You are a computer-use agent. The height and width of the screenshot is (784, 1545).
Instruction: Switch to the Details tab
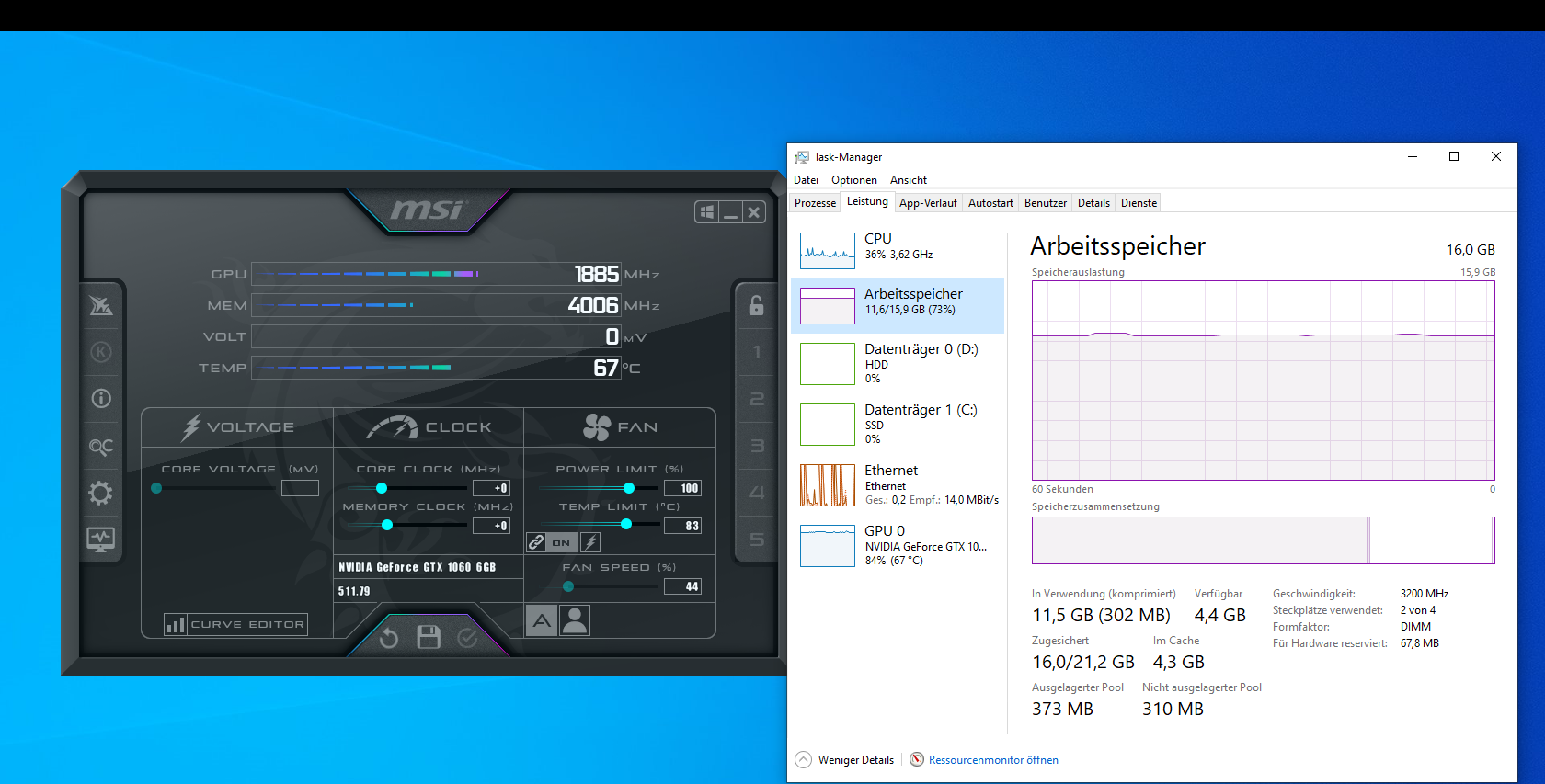(1094, 203)
